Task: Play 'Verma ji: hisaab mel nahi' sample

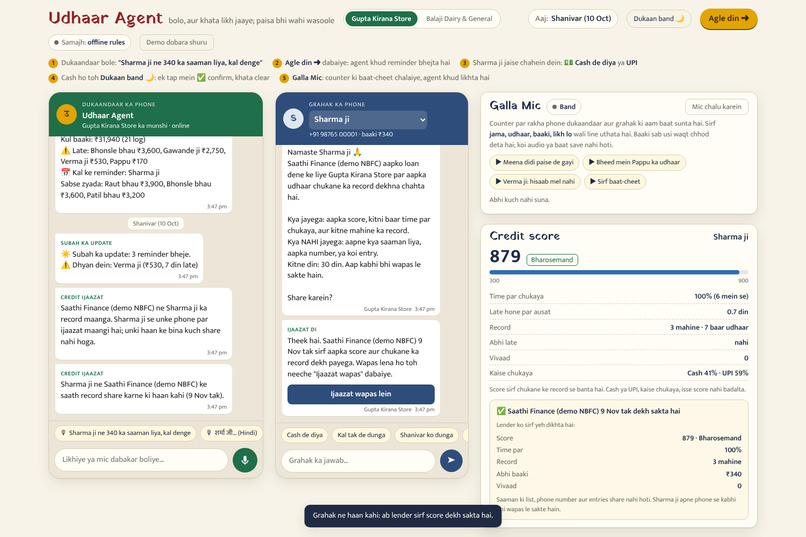Action: tap(535, 181)
